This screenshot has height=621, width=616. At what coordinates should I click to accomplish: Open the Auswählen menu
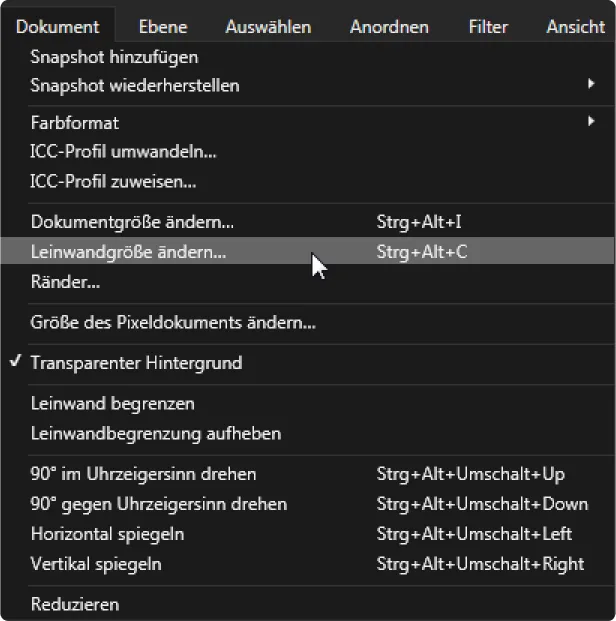pos(267,27)
